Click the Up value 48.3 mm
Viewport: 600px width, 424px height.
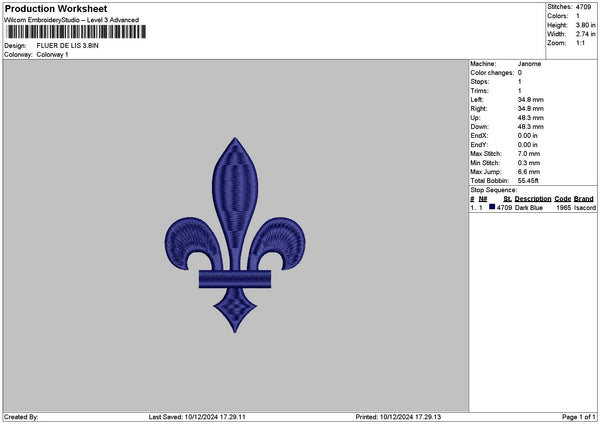click(530, 118)
